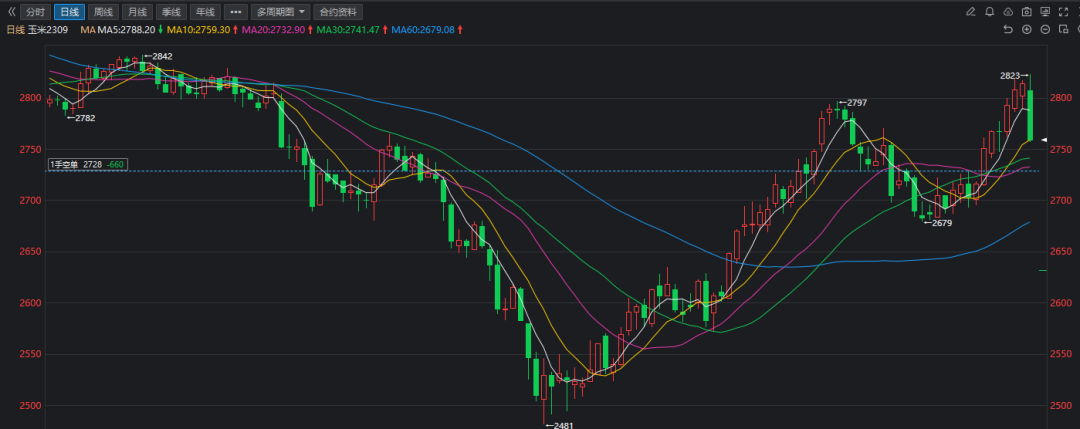The height and width of the screenshot is (429, 1080).
Task: Click the undo arrow icon
Action: pyautogui.click(x=1008, y=29)
